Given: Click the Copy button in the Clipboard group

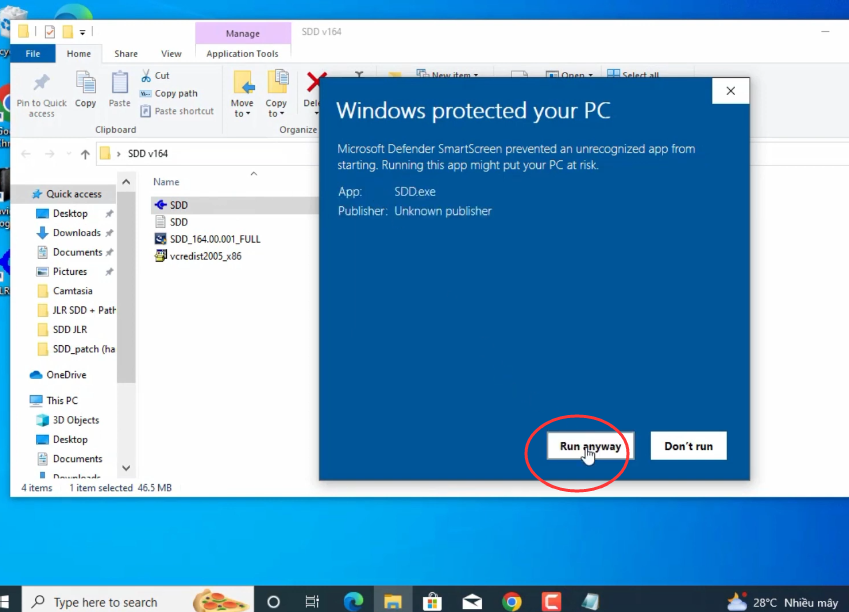Looking at the screenshot, I should tap(86, 90).
